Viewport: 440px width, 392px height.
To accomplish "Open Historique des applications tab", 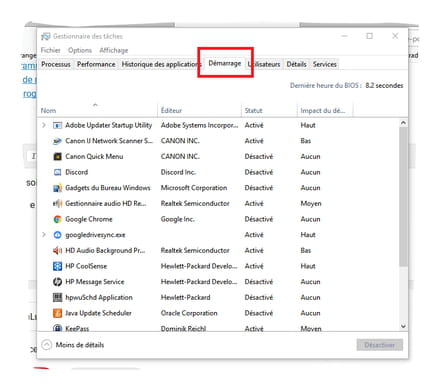I will 161,64.
